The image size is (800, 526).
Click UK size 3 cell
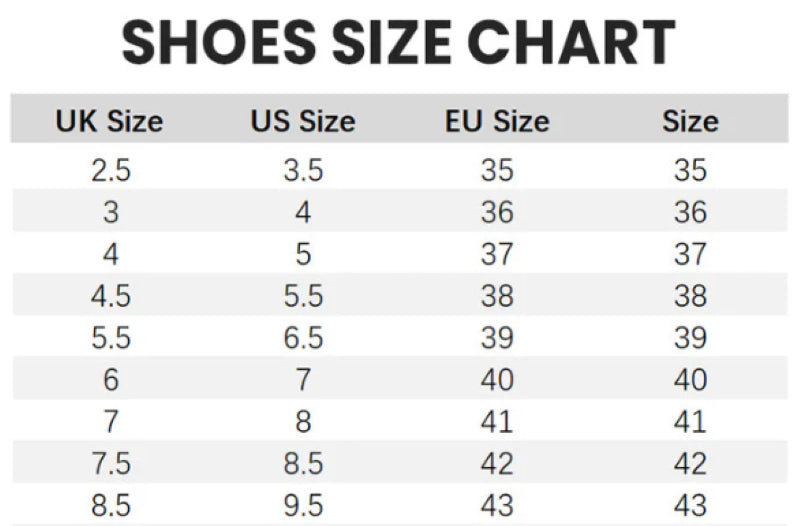pos(110,213)
